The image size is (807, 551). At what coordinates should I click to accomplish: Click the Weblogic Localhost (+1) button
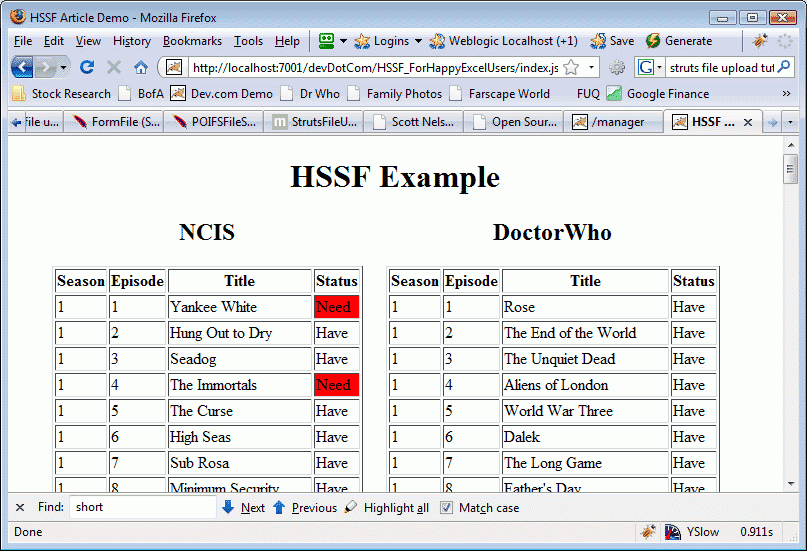[x=504, y=41]
